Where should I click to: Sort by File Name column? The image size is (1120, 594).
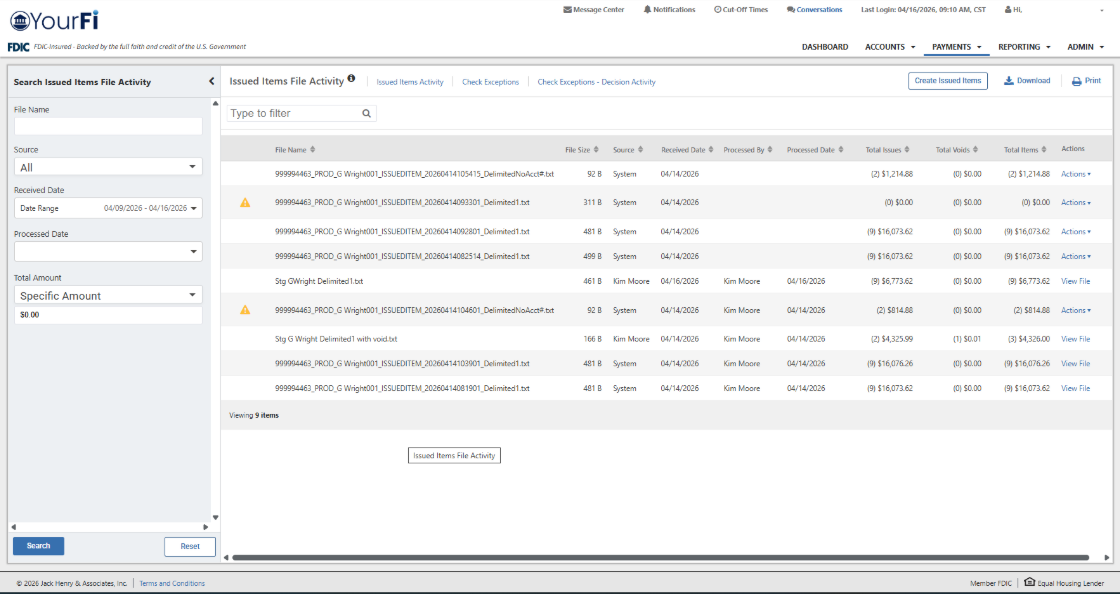[x=294, y=150]
